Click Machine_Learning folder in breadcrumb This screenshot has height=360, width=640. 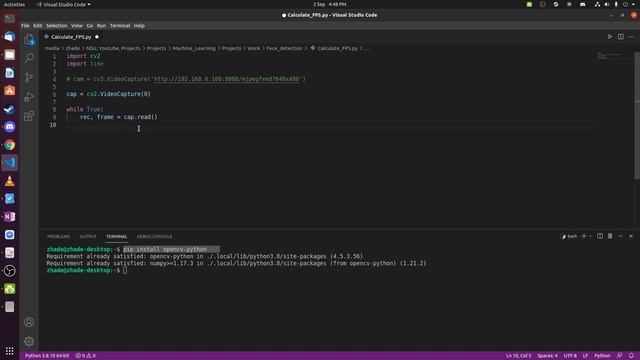[194, 48]
